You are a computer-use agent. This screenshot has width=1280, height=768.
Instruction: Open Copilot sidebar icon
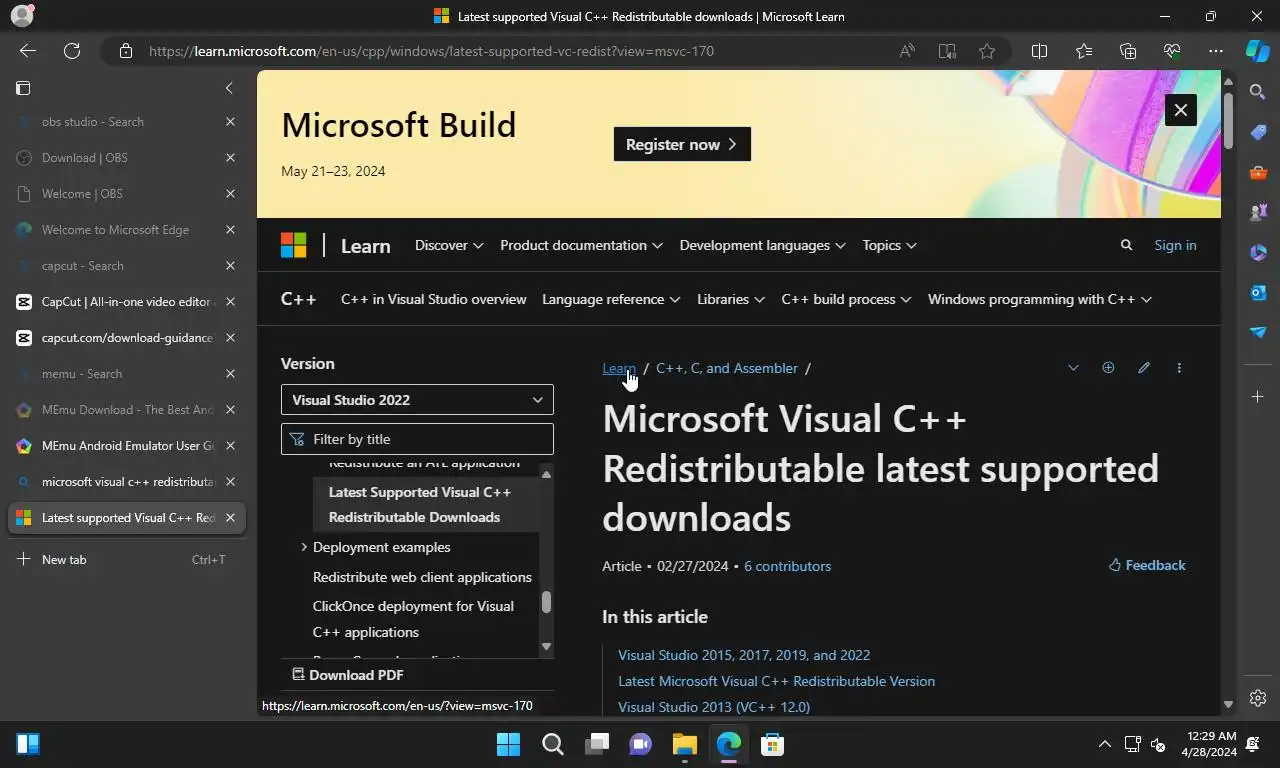[1258, 51]
